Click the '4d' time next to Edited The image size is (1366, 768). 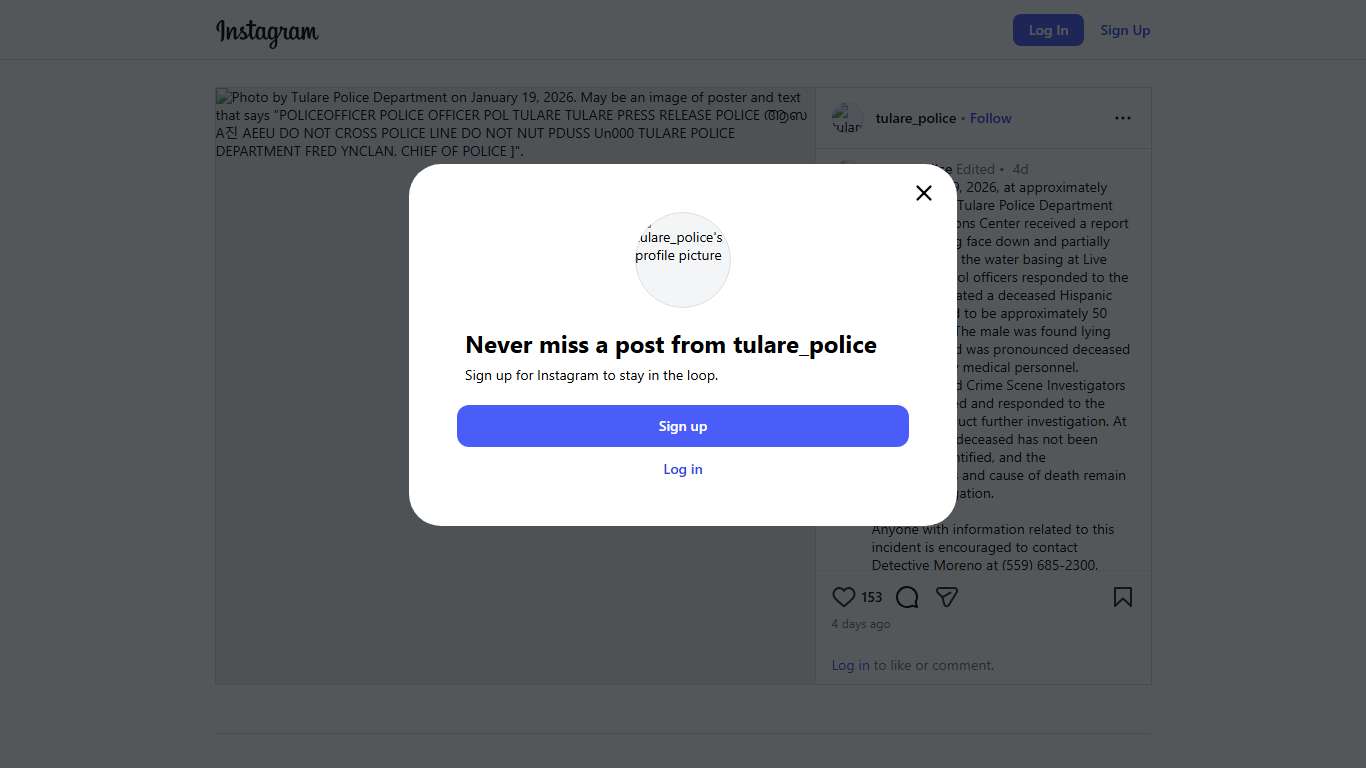pyautogui.click(x=1020, y=169)
